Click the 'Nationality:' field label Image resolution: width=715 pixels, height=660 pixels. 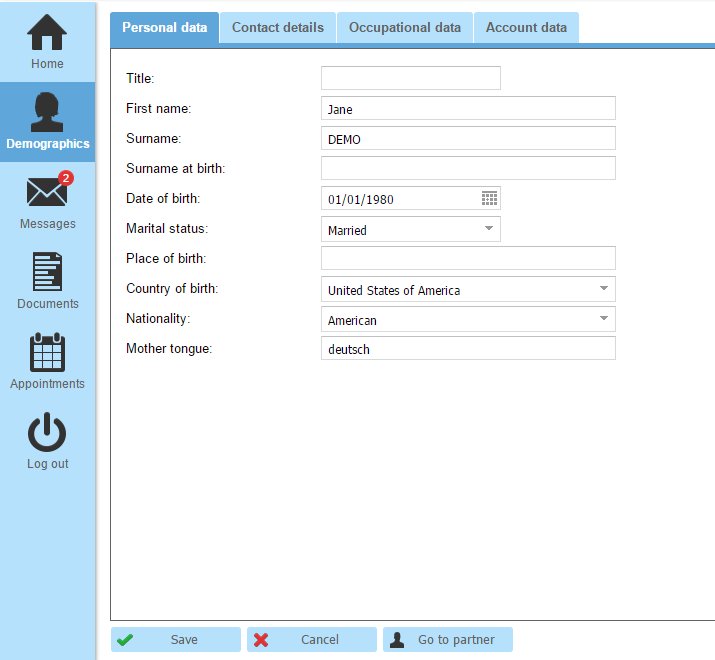(158, 318)
